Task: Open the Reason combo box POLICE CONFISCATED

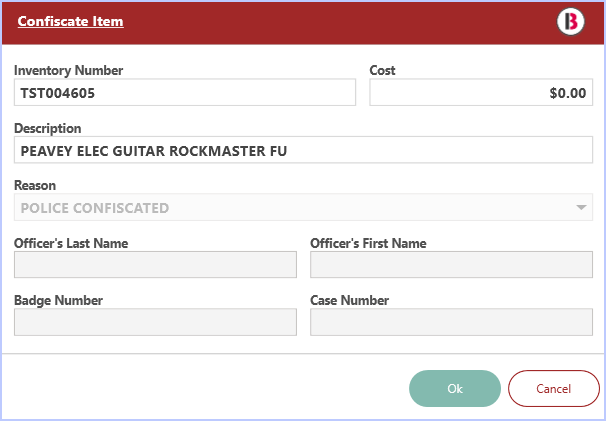Action: (290, 208)
